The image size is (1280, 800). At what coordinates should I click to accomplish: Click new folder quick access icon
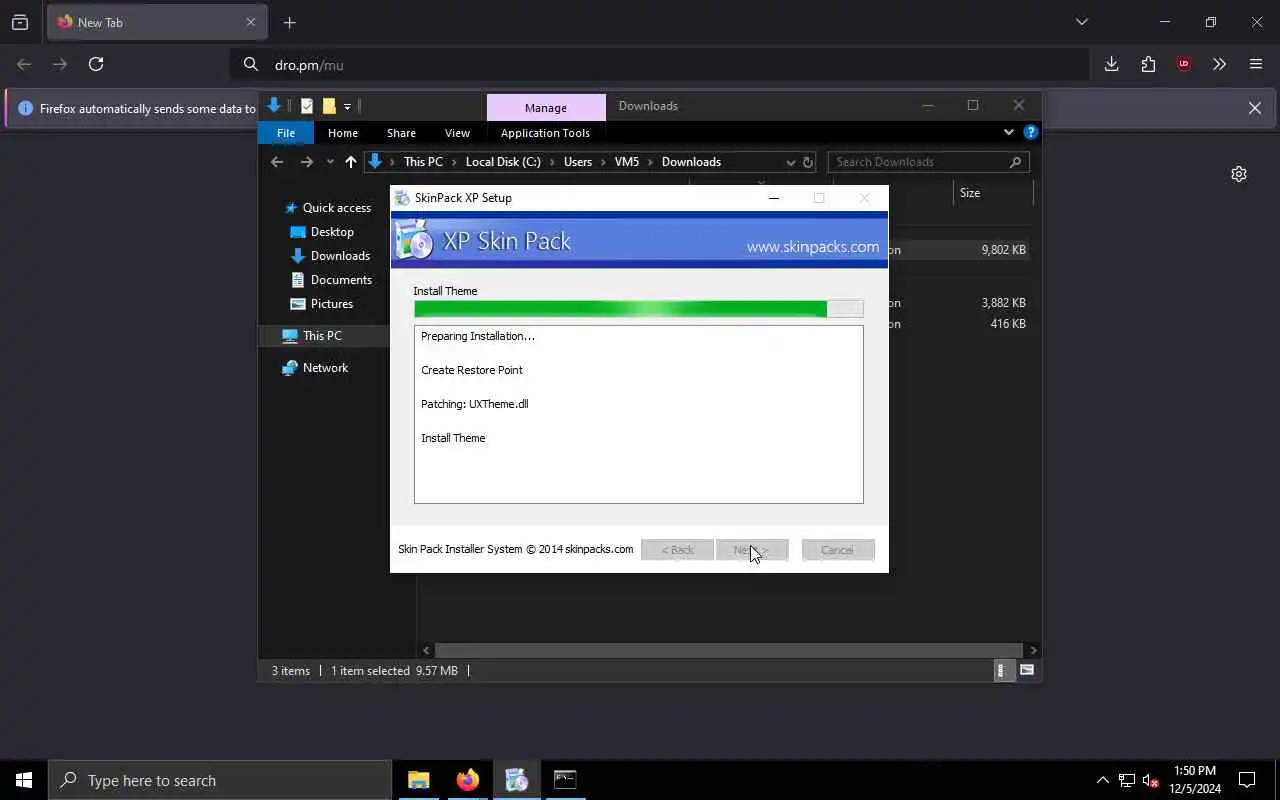coord(329,106)
